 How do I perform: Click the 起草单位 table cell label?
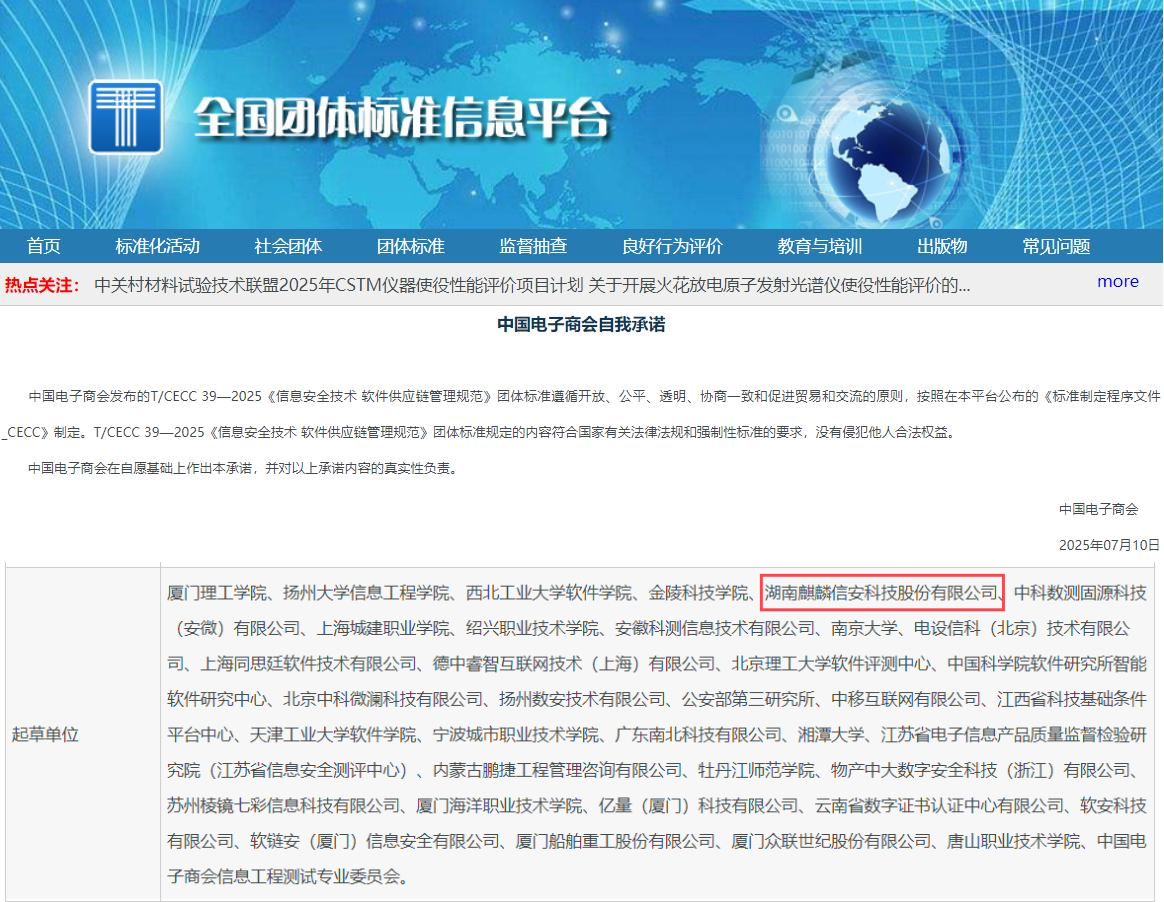tap(45, 734)
